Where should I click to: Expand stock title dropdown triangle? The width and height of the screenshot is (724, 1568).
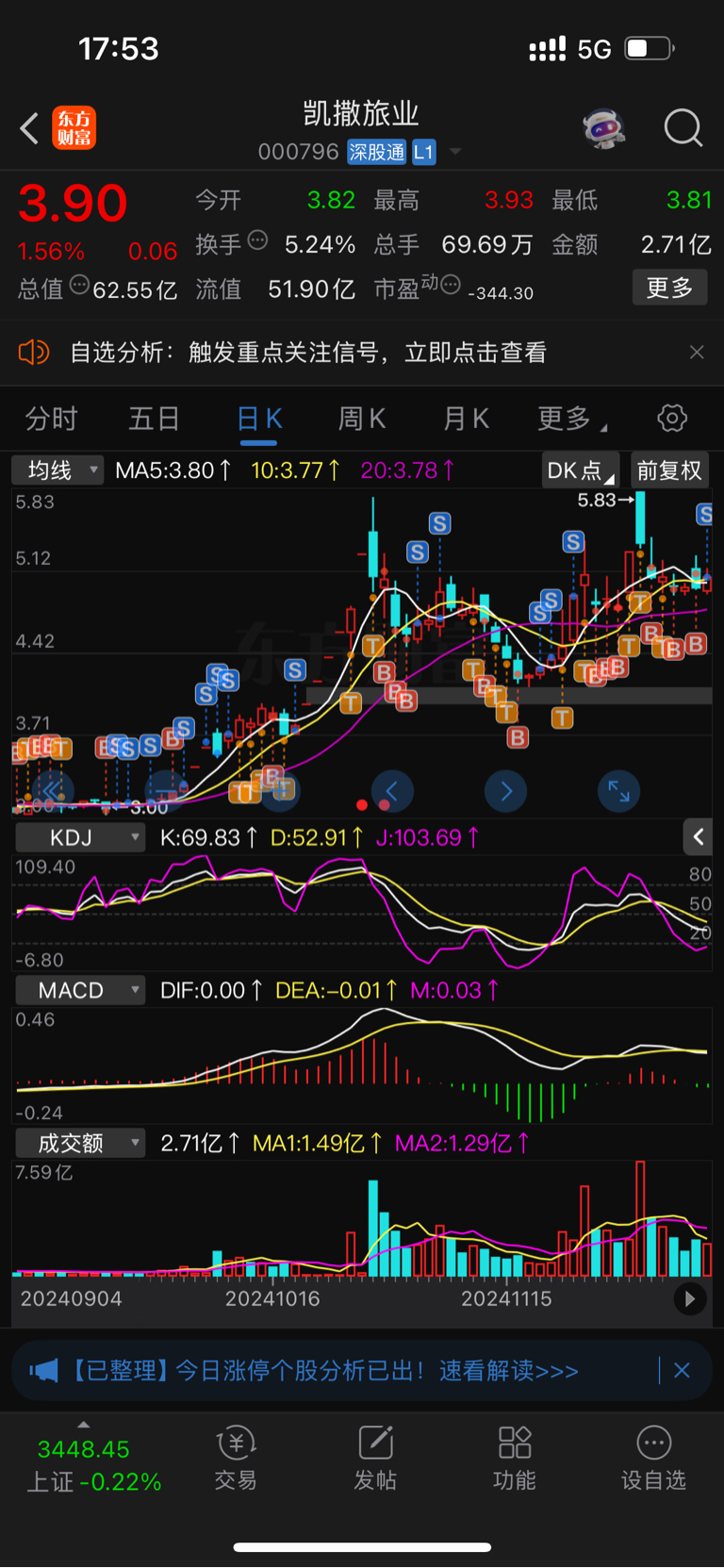455,152
